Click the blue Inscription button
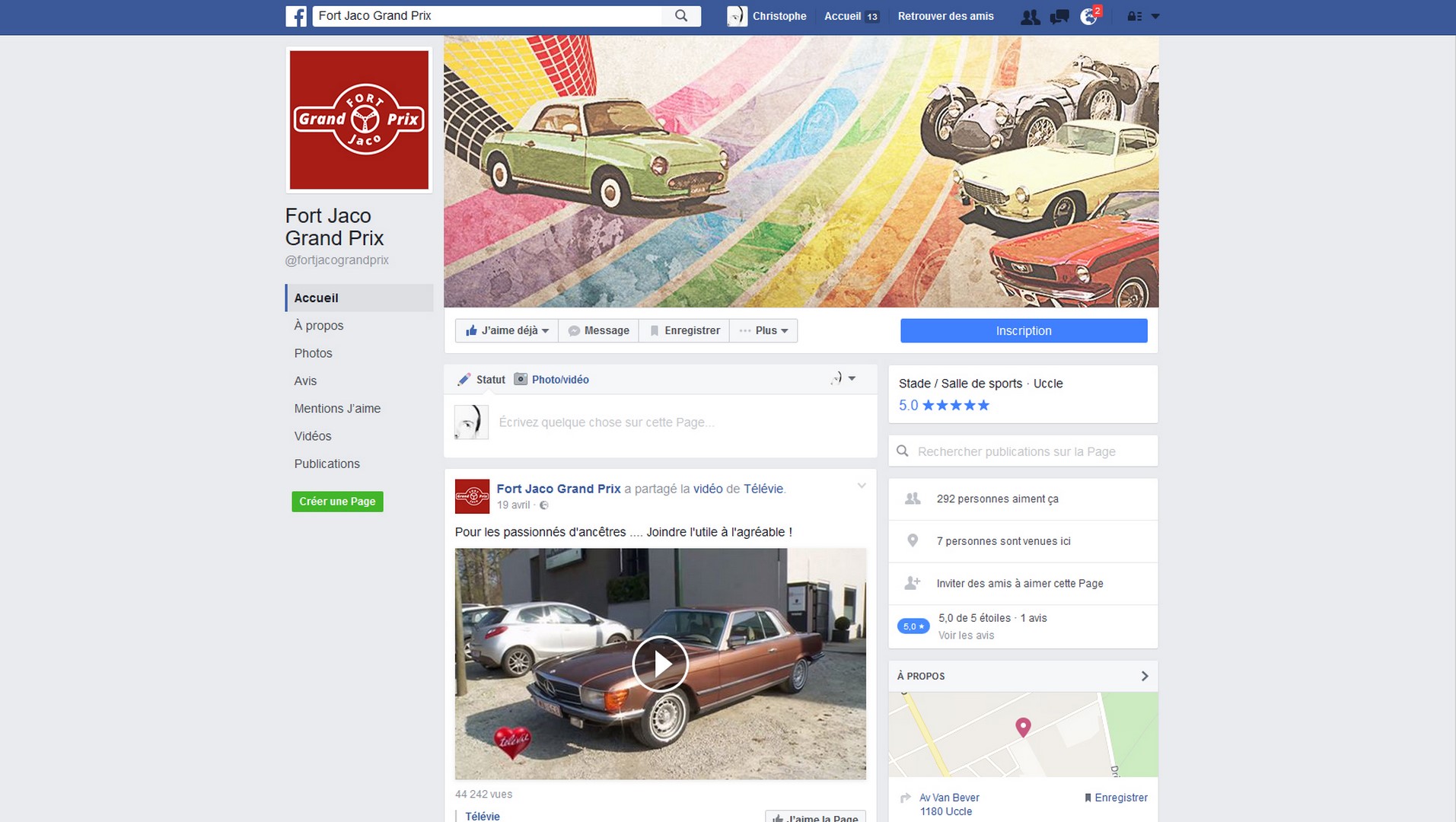Screen dimensions: 1456x822 [1024, 330]
